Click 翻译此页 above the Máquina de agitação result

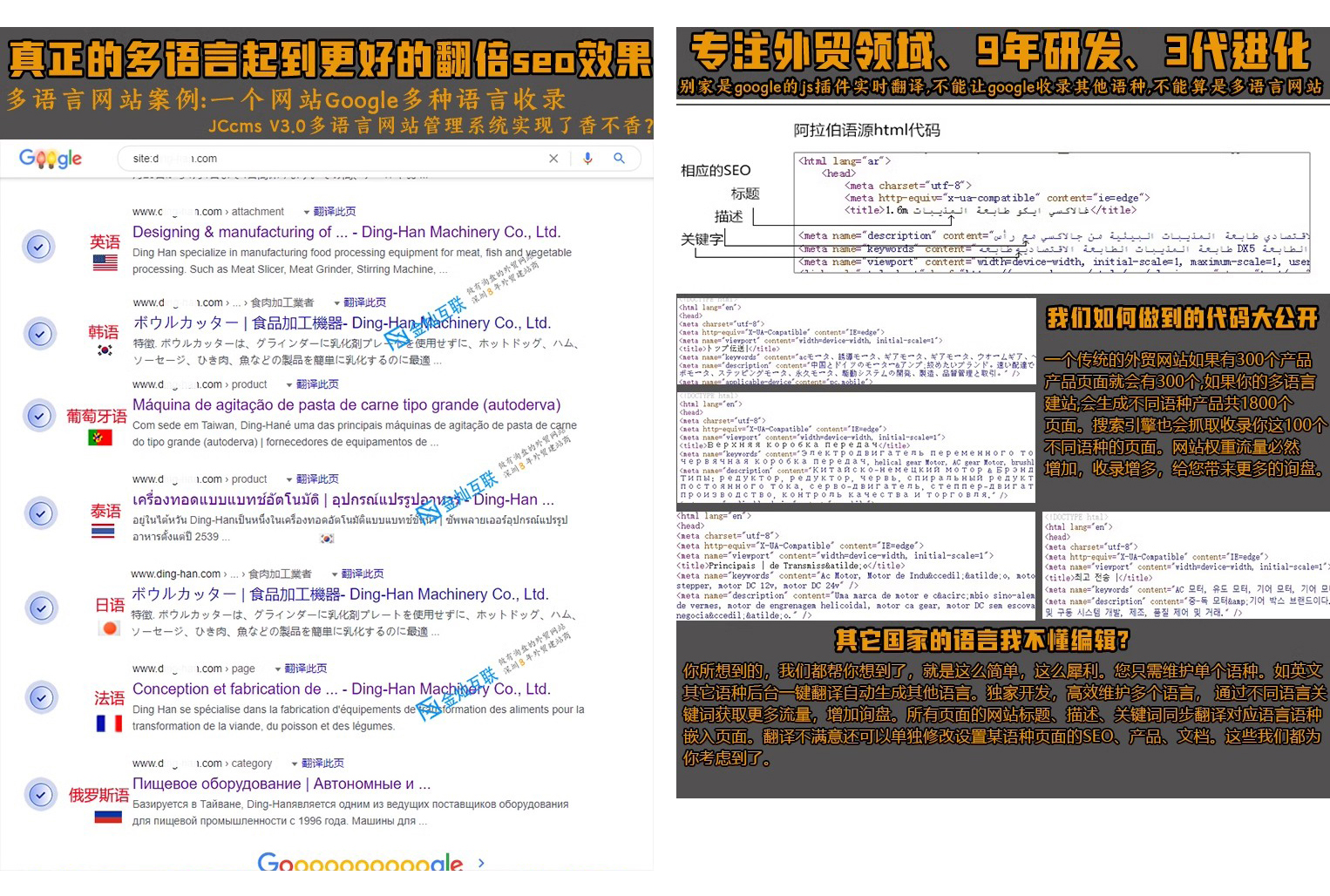pos(317,384)
